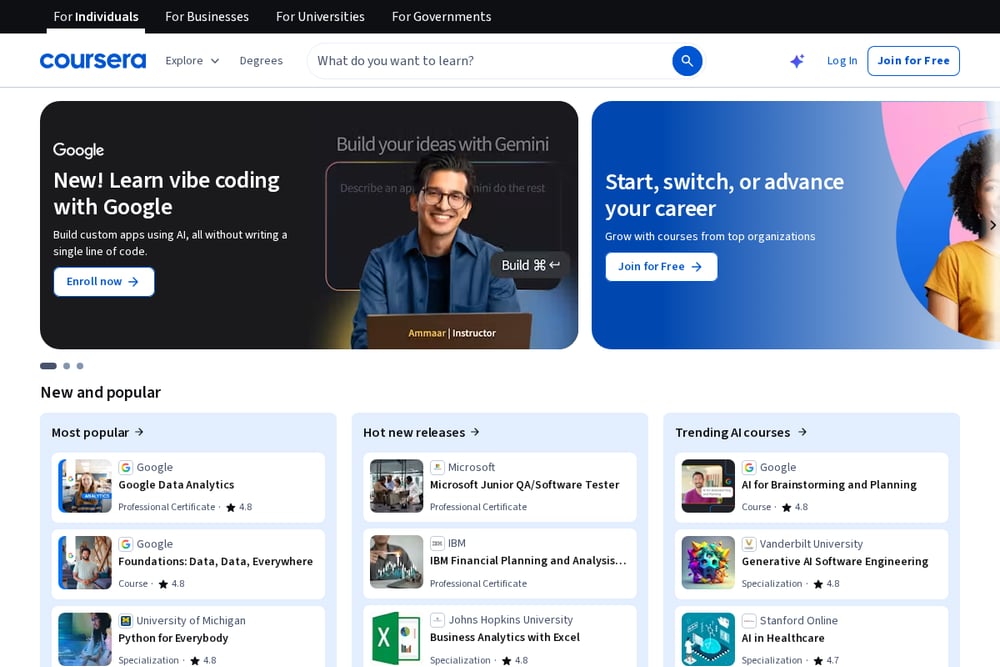The width and height of the screenshot is (1000, 667).
Task: Open the Most popular section link
Action: click(98, 432)
